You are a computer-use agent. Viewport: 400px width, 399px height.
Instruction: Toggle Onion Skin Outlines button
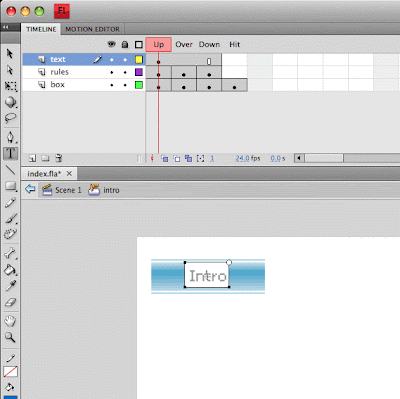(x=177, y=159)
